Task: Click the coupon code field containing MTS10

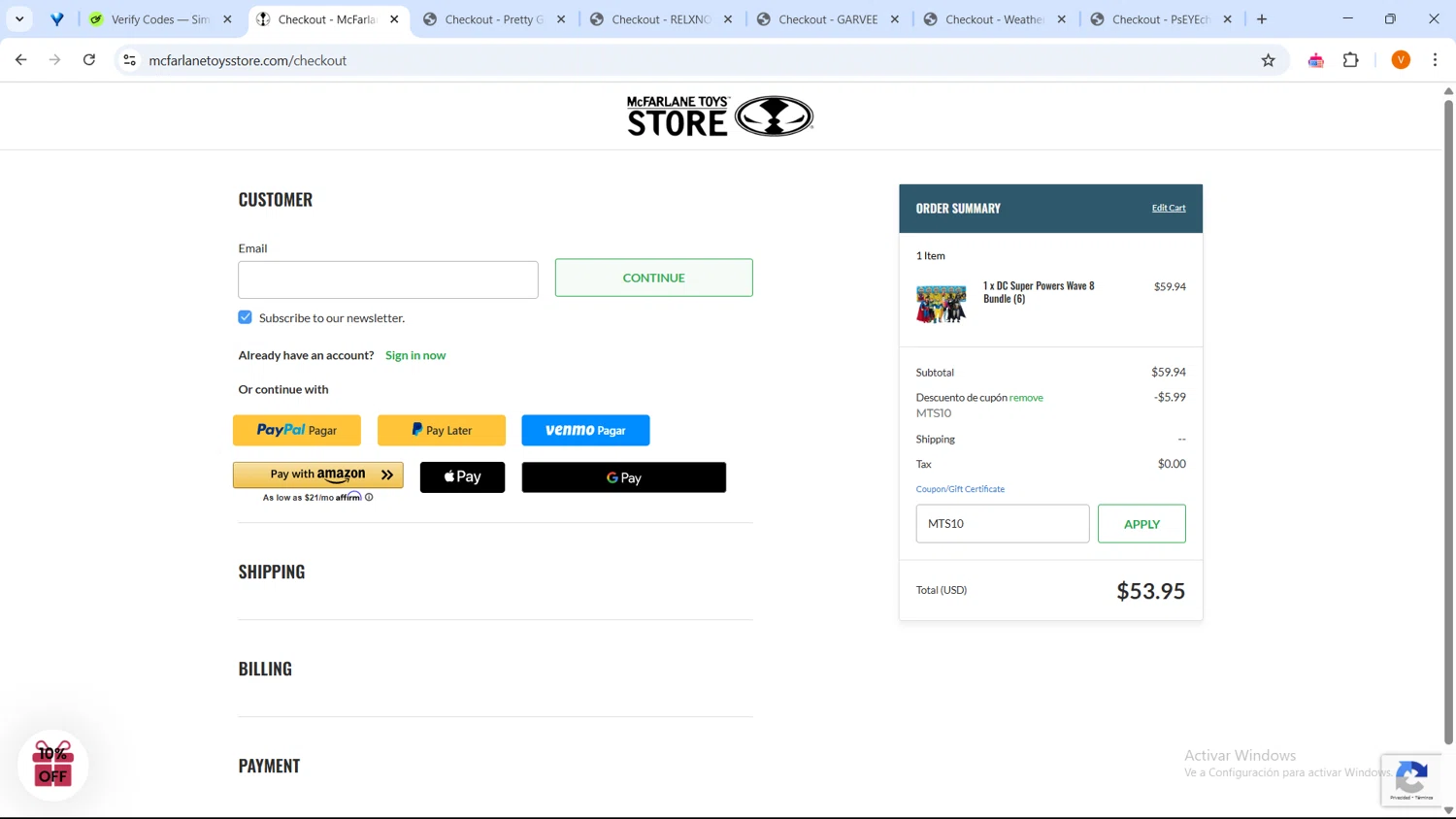Action: pos(1003,524)
